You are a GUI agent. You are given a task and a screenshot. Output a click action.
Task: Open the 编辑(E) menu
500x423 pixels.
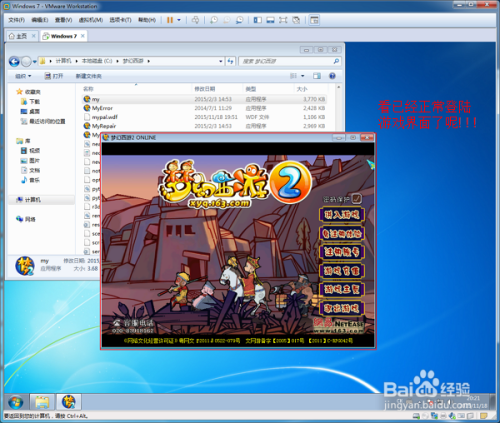40,20
